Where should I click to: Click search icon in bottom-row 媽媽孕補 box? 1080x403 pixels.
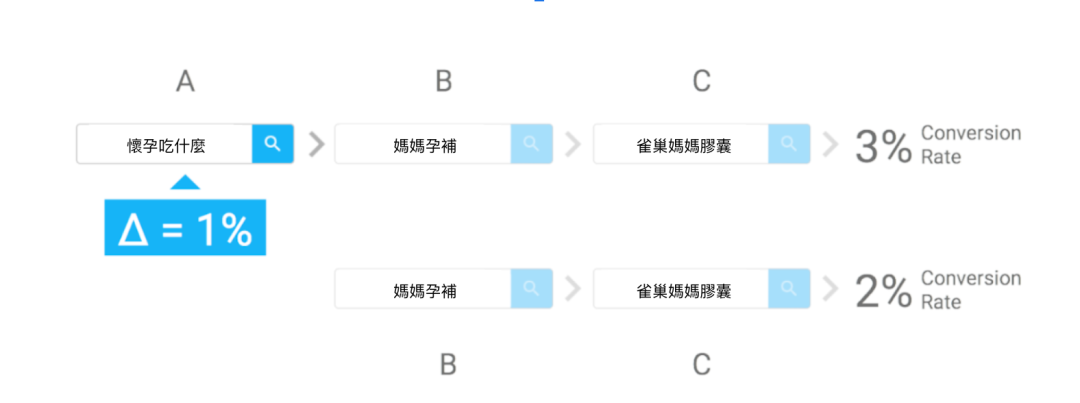[531, 290]
